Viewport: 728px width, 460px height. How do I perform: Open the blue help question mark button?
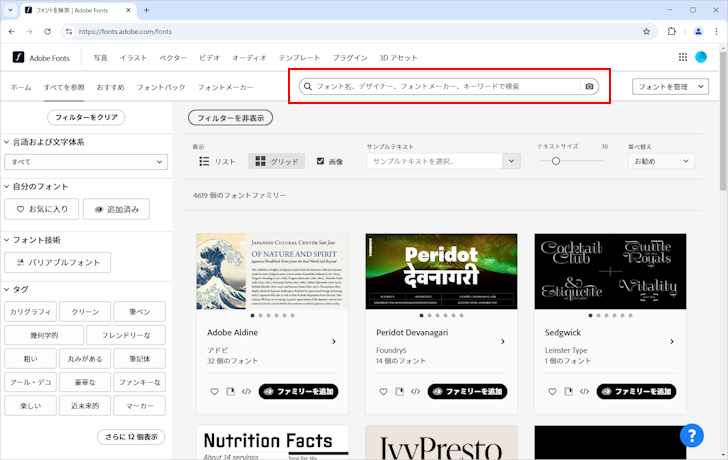(691, 435)
